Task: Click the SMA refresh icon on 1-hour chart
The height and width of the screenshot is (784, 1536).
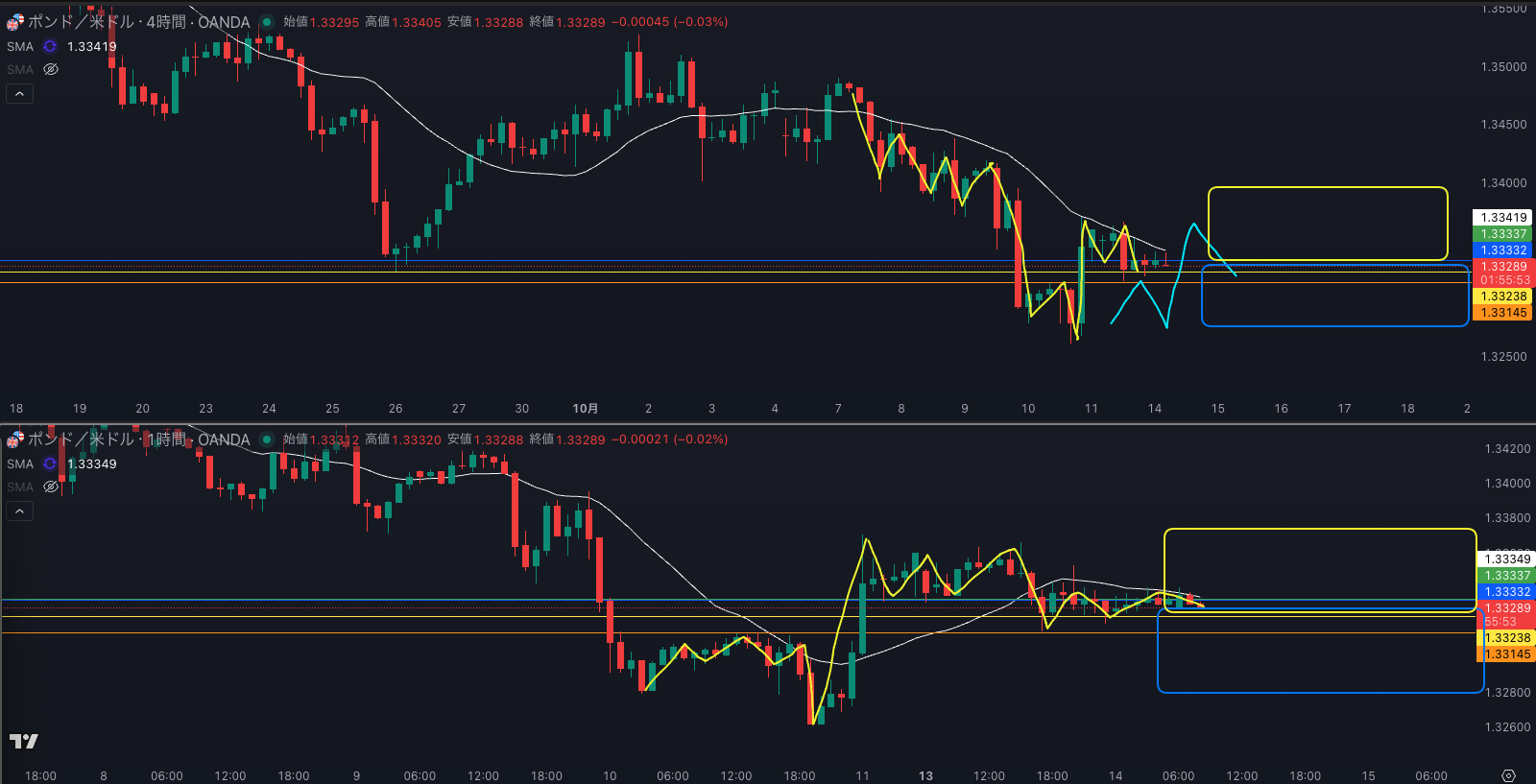Action: [50, 463]
